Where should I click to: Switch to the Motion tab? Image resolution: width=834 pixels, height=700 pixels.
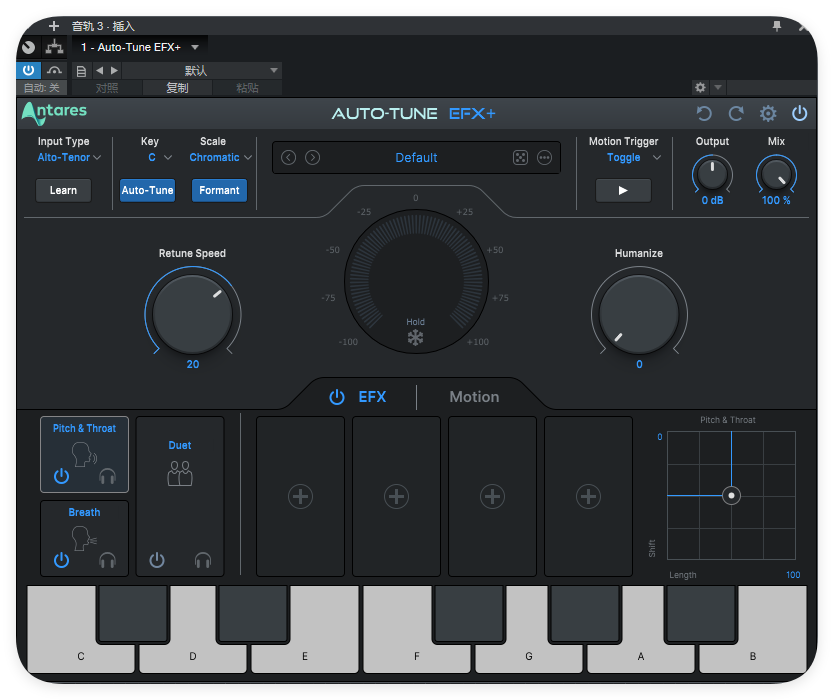tap(474, 397)
